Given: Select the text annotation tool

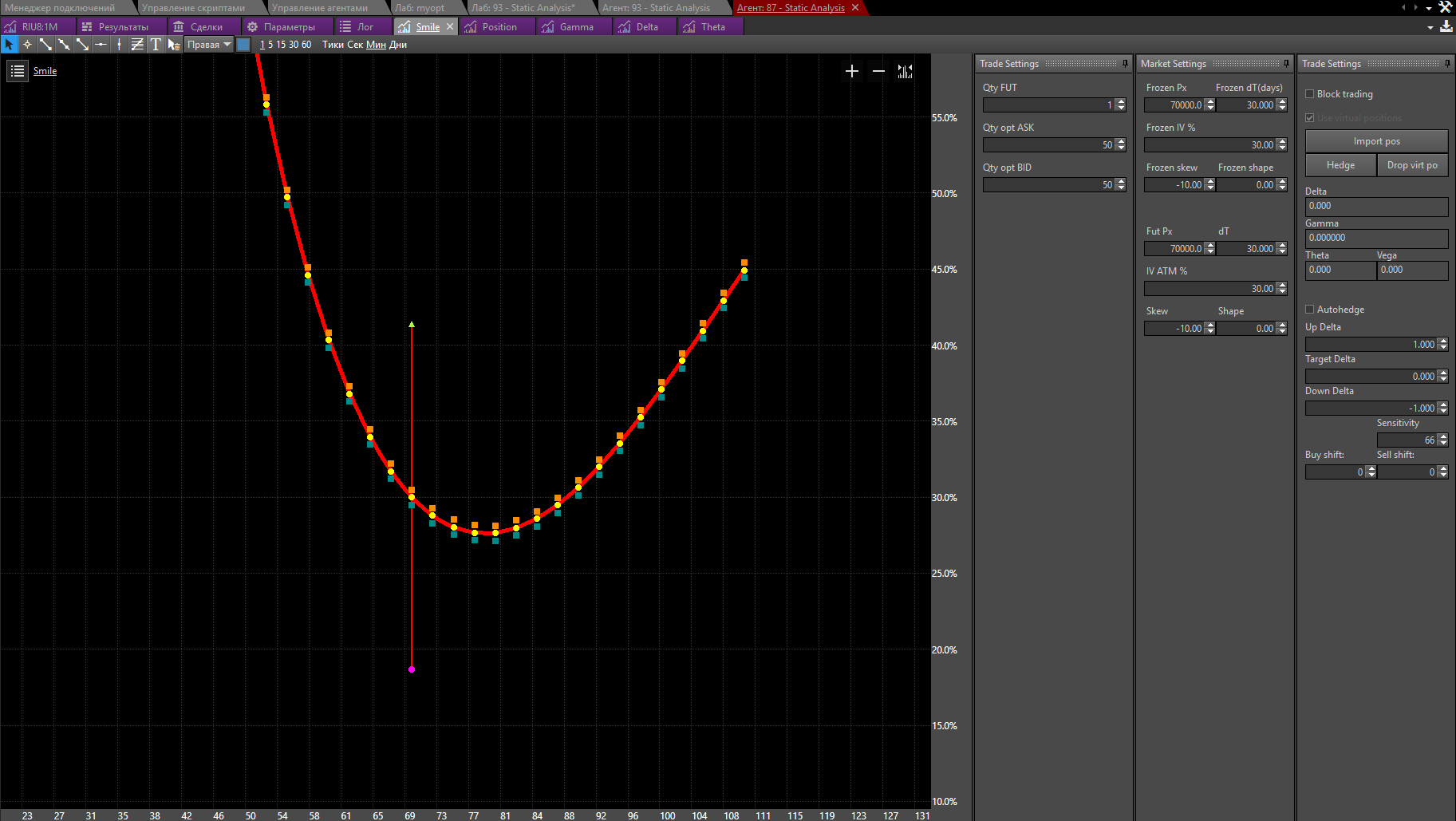Looking at the screenshot, I should click(156, 45).
